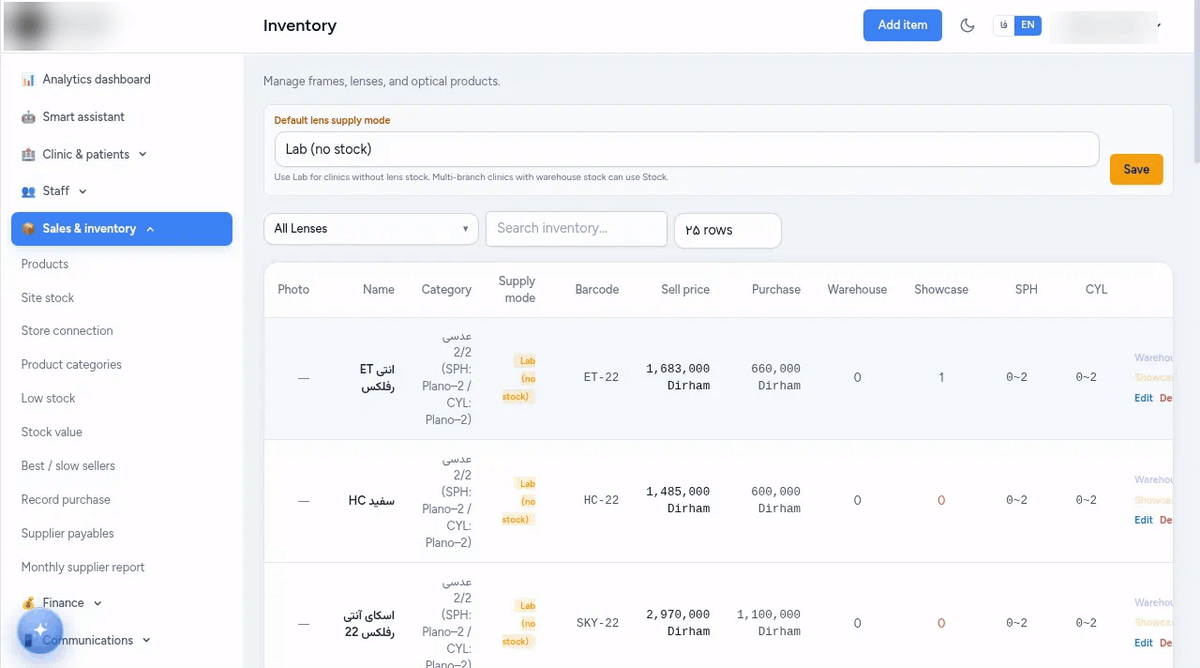1200x668 pixels.
Task: Select Product categories in sidebar
Action: click(x=71, y=365)
